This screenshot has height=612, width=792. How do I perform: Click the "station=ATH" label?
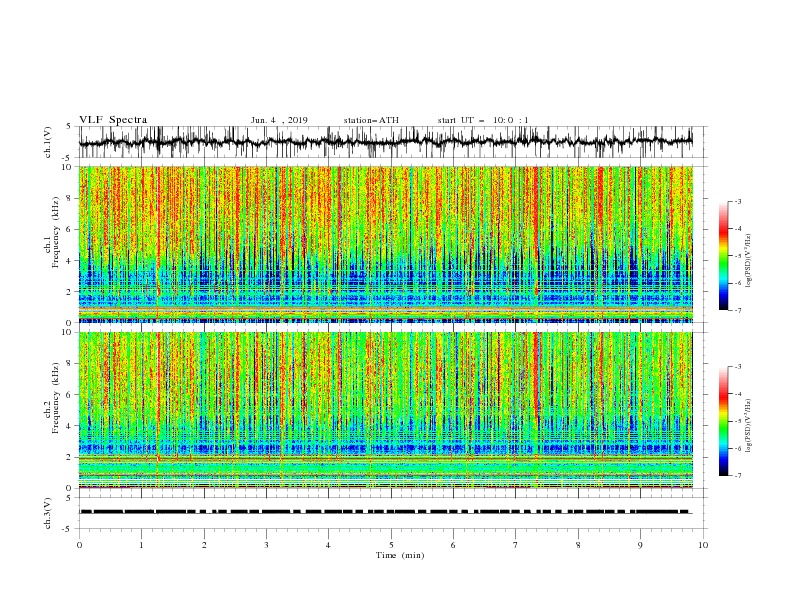tap(371, 120)
